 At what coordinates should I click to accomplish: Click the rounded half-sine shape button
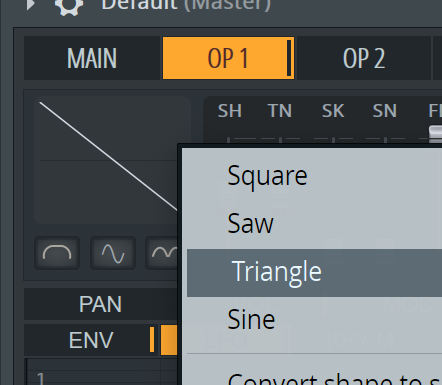coord(57,253)
